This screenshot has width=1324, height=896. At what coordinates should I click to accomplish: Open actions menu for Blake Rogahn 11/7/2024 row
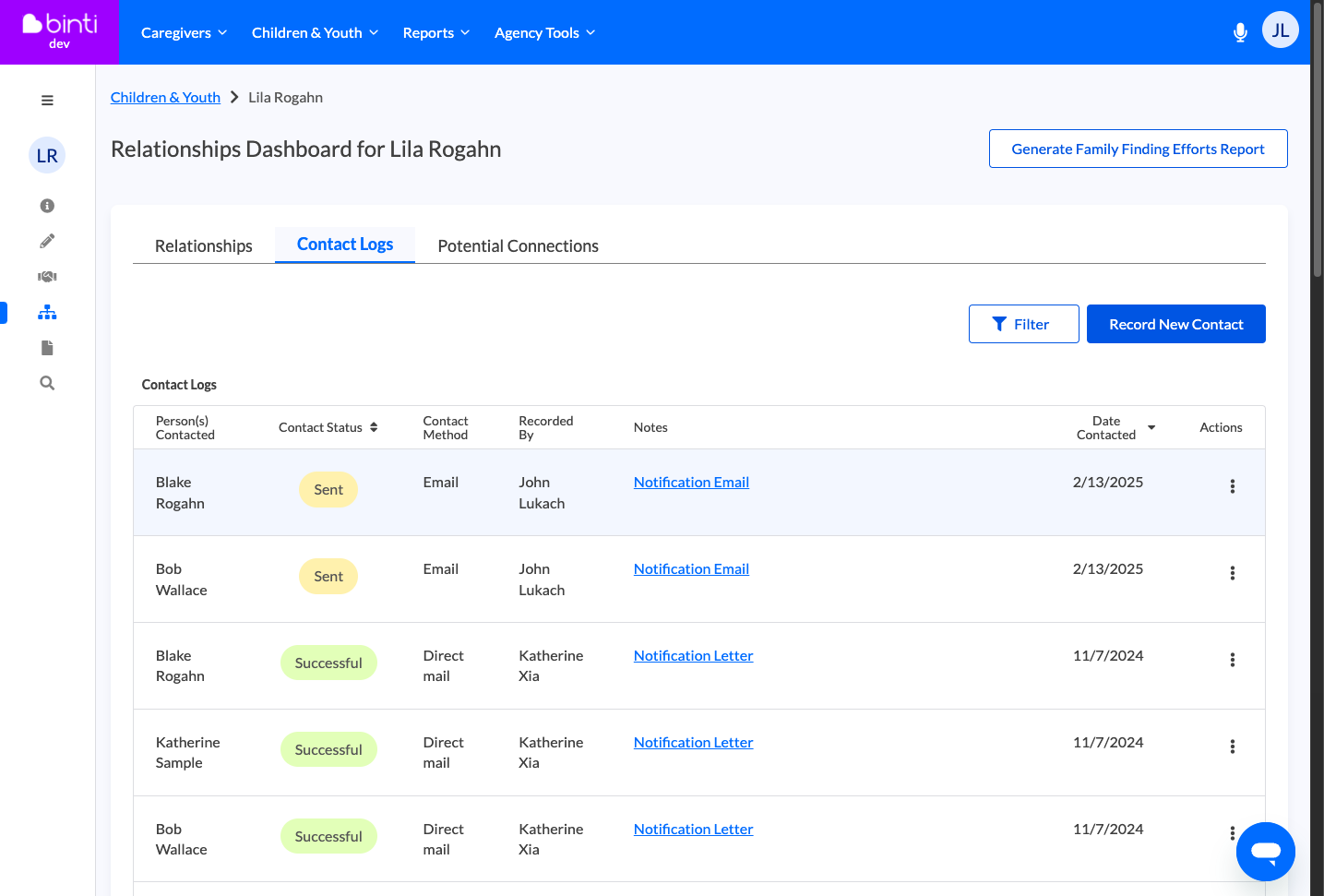[1233, 660]
